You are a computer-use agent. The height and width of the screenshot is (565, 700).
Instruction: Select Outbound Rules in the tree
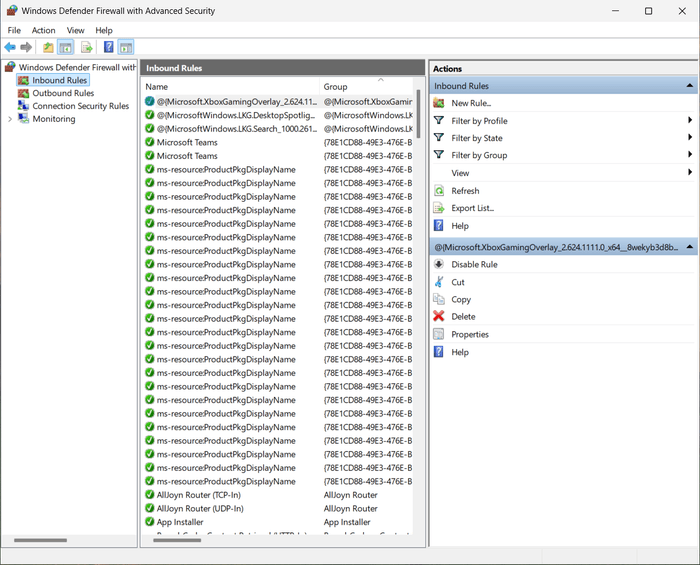point(63,93)
